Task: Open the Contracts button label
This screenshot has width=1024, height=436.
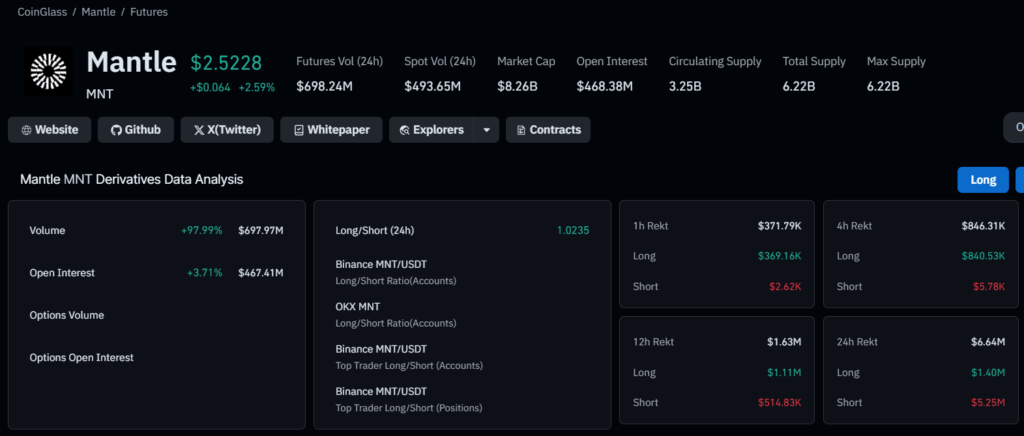Action: point(555,130)
